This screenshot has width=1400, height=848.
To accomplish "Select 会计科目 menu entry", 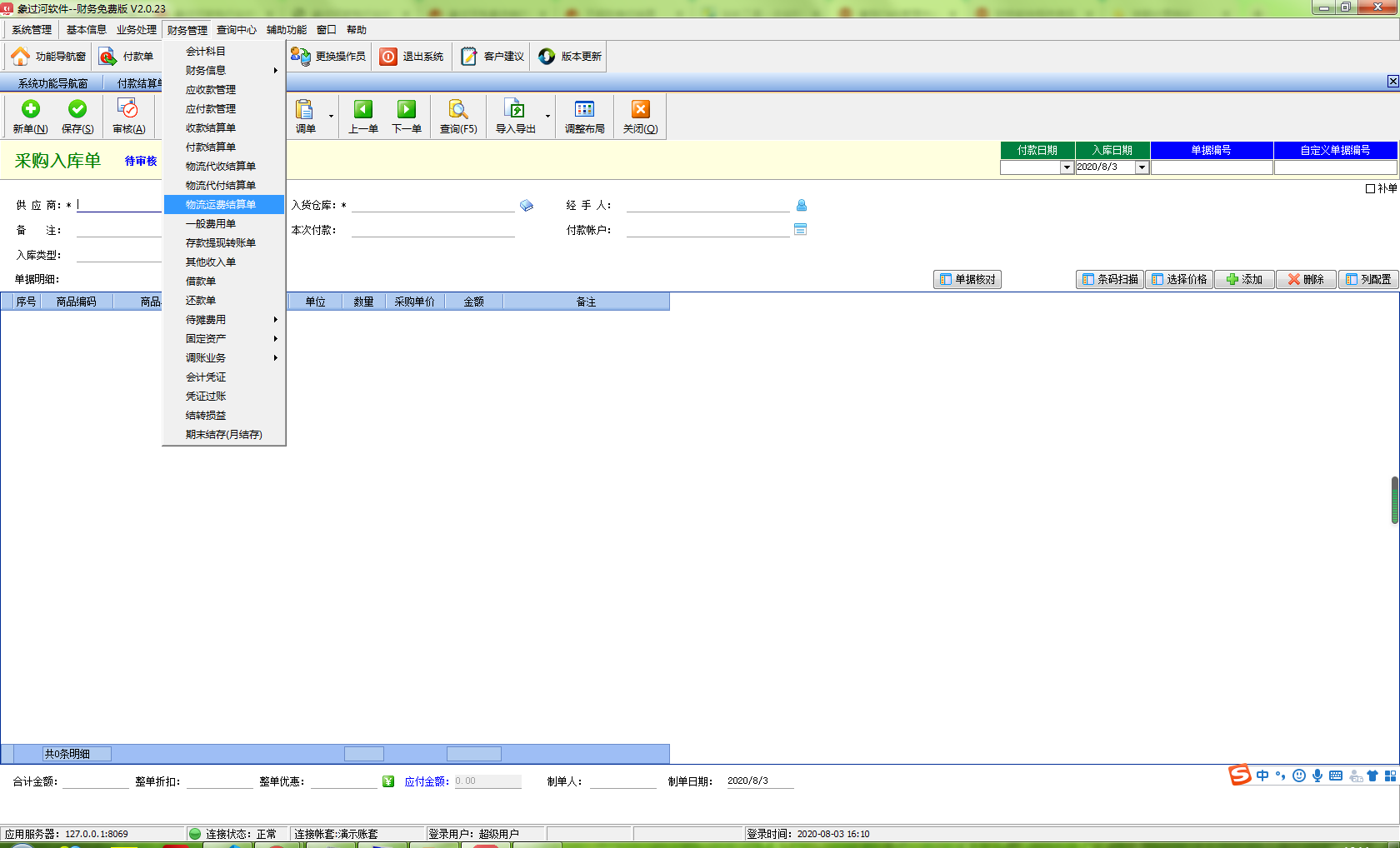I will (223, 52).
